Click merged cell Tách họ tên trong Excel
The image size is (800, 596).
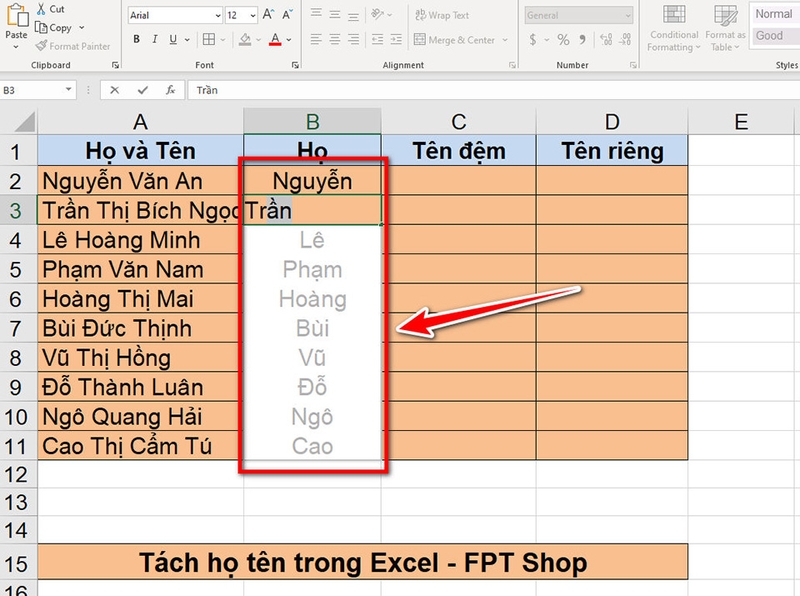click(363, 562)
